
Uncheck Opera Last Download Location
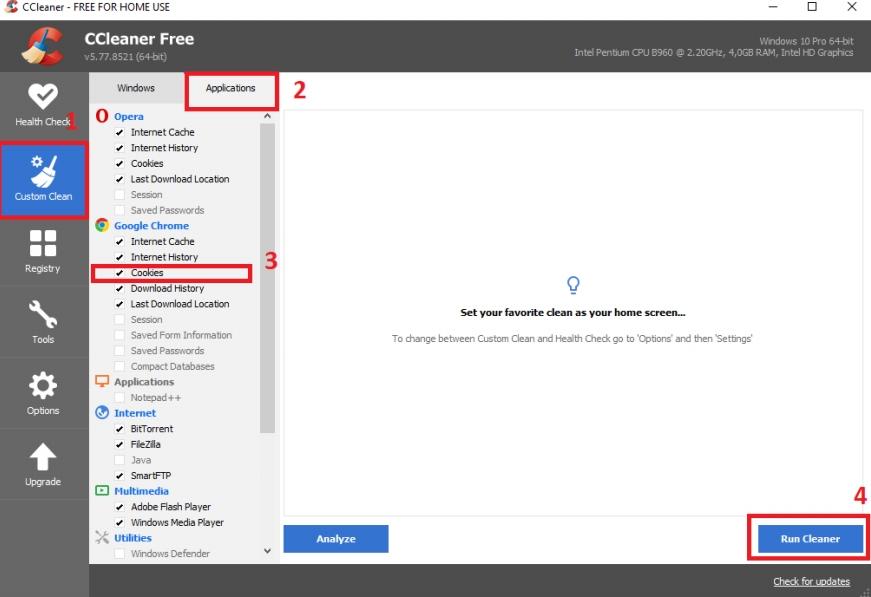[x=119, y=179]
